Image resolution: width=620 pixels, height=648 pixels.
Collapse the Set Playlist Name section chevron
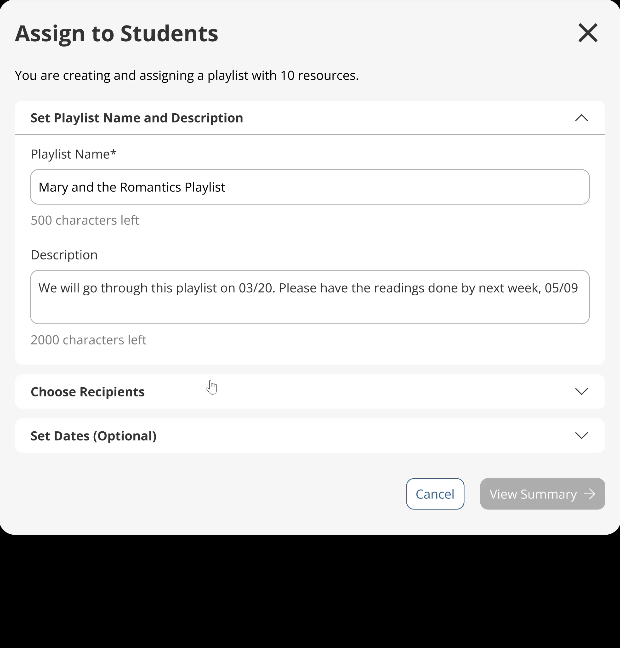(x=581, y=118)
